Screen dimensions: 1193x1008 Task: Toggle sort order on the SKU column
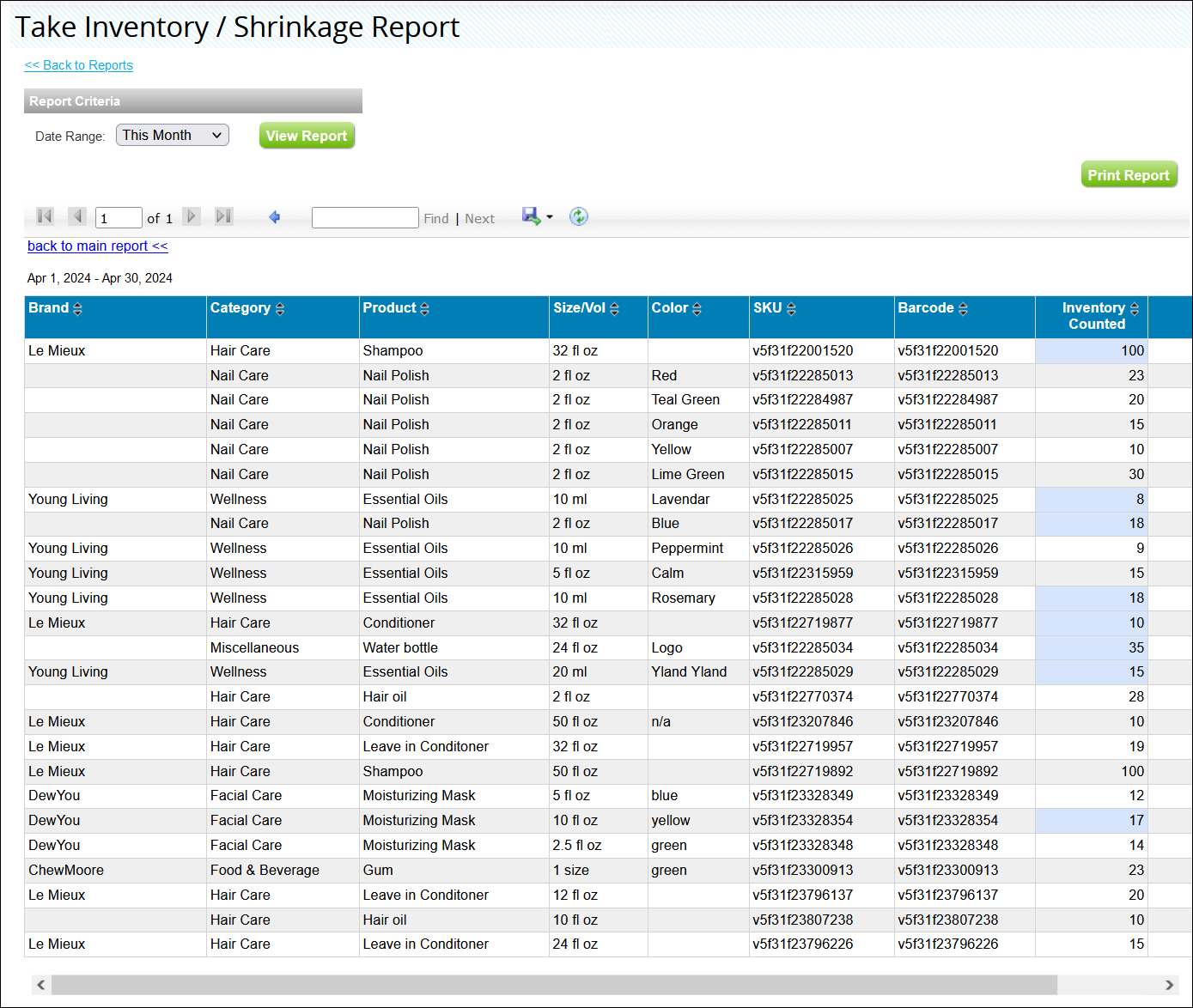(791, 307)
